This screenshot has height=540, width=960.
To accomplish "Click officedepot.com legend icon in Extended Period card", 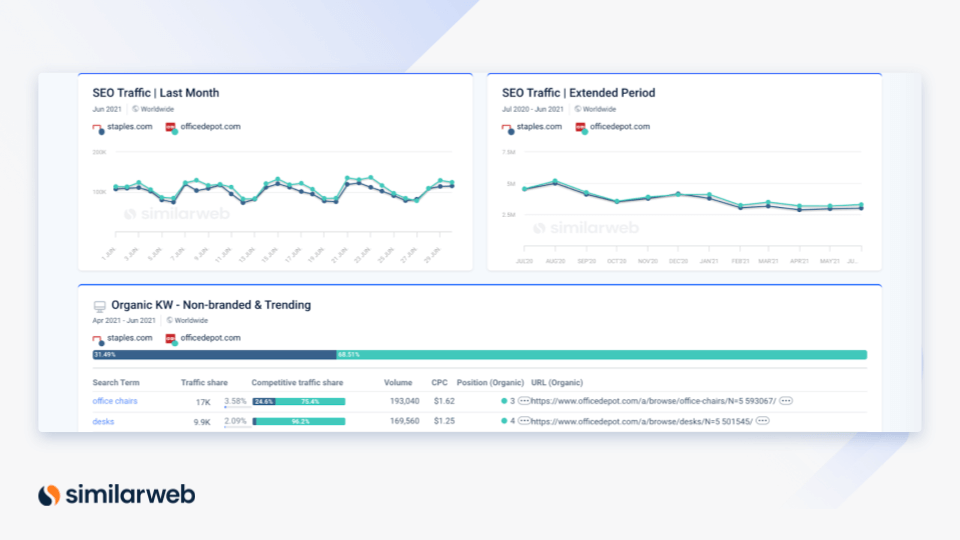I will click(x=581, y=128).
